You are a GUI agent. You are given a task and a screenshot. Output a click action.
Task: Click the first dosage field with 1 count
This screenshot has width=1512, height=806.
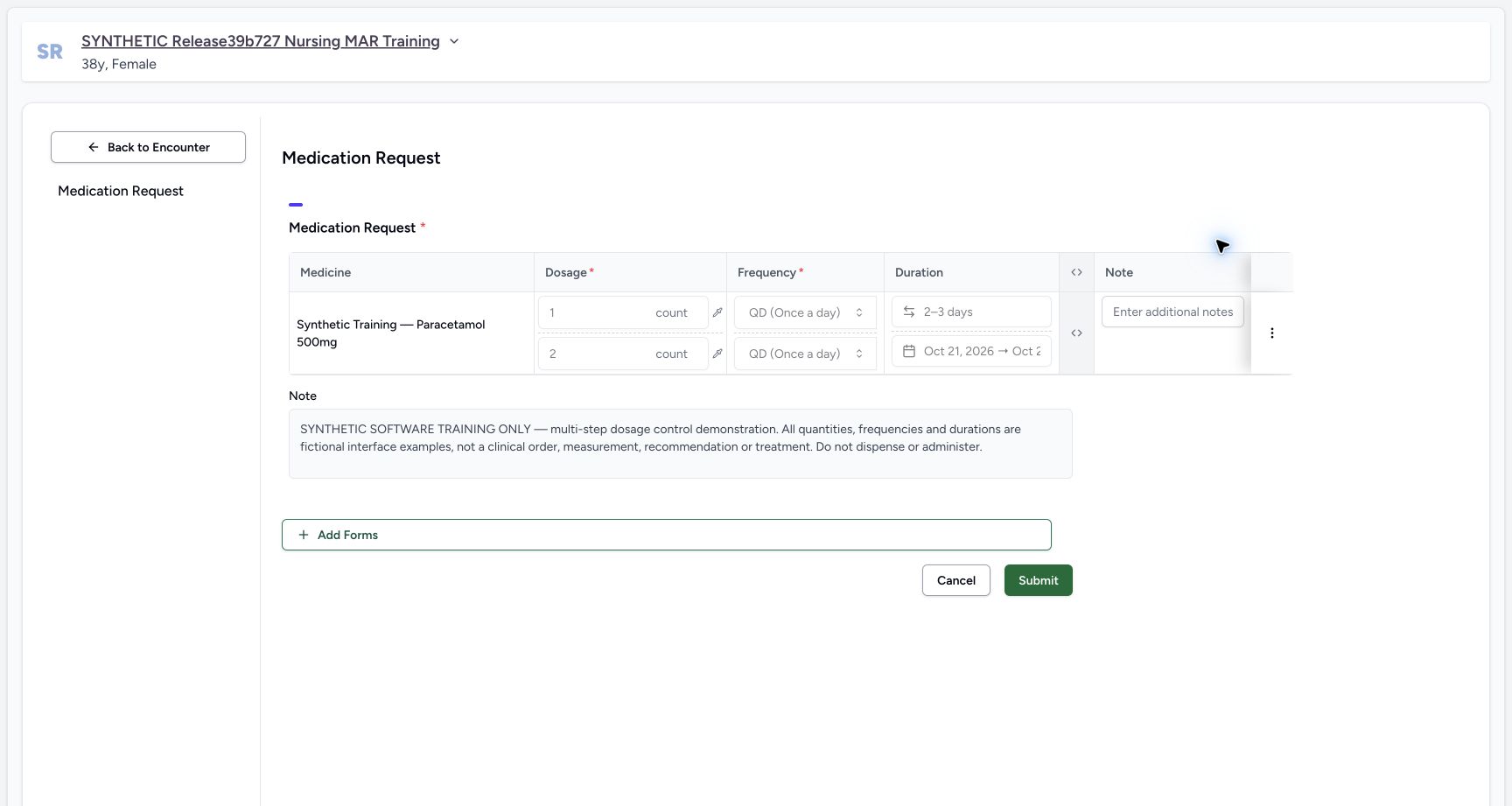point(623,312)
